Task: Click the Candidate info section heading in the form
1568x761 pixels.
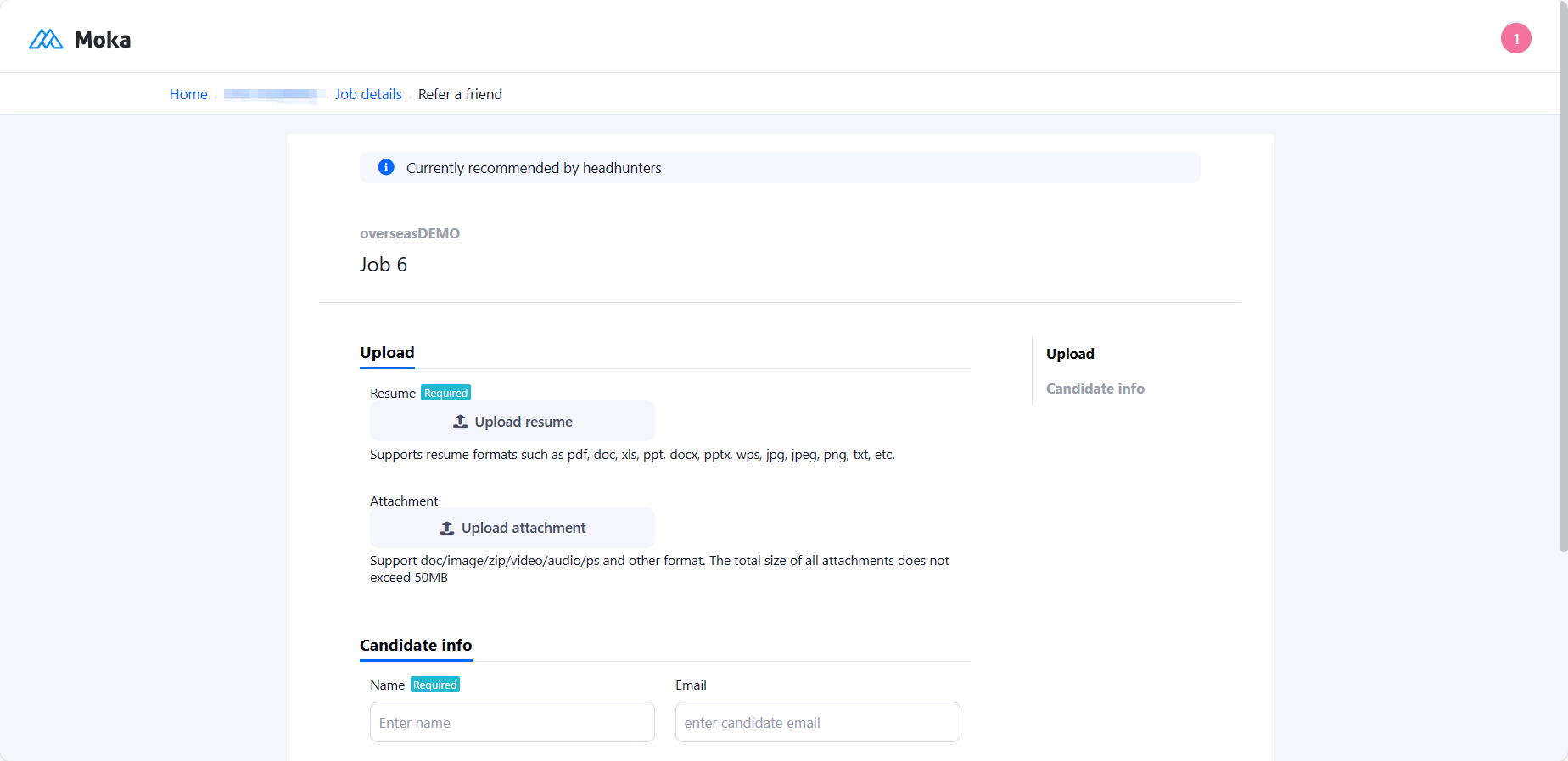Action: [416, 646]
